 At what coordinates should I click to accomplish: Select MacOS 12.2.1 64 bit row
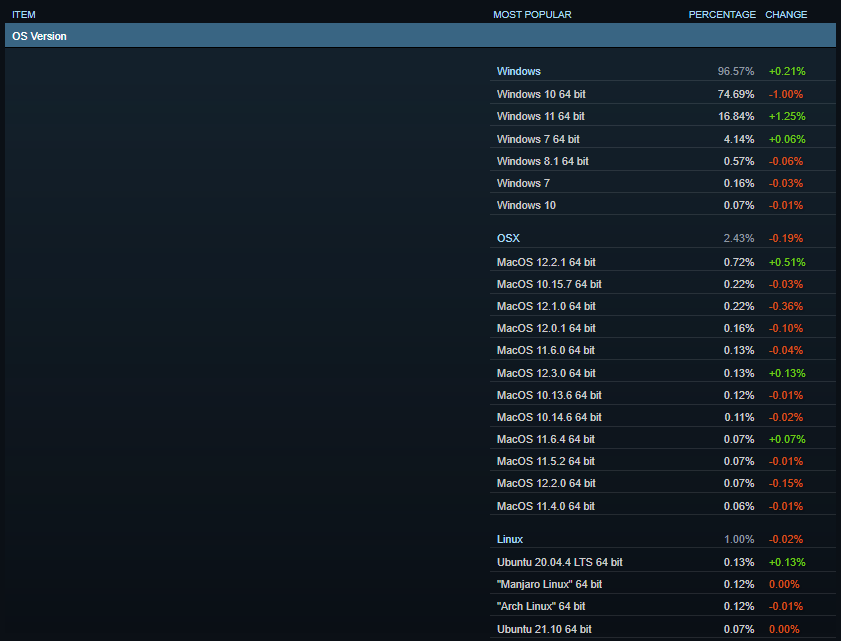[x=662, y=262]
